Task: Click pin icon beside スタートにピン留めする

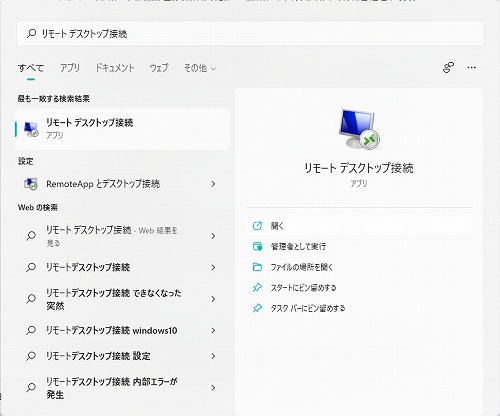Action: tap(257, 287)
